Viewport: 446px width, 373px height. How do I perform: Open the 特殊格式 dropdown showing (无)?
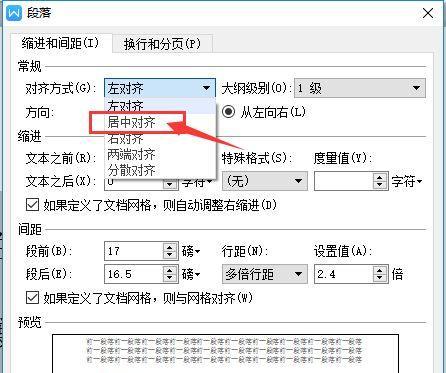point(265,181)
